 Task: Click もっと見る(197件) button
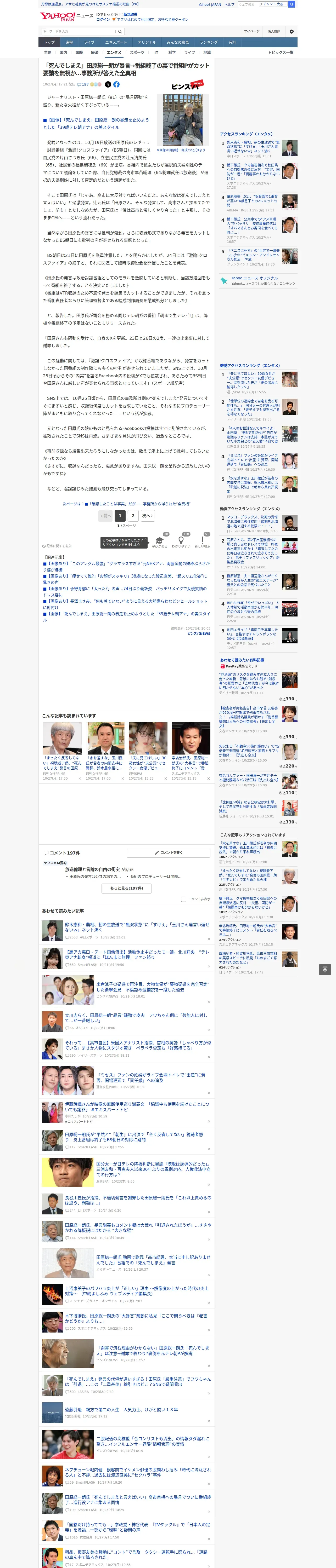pos(127,888)
